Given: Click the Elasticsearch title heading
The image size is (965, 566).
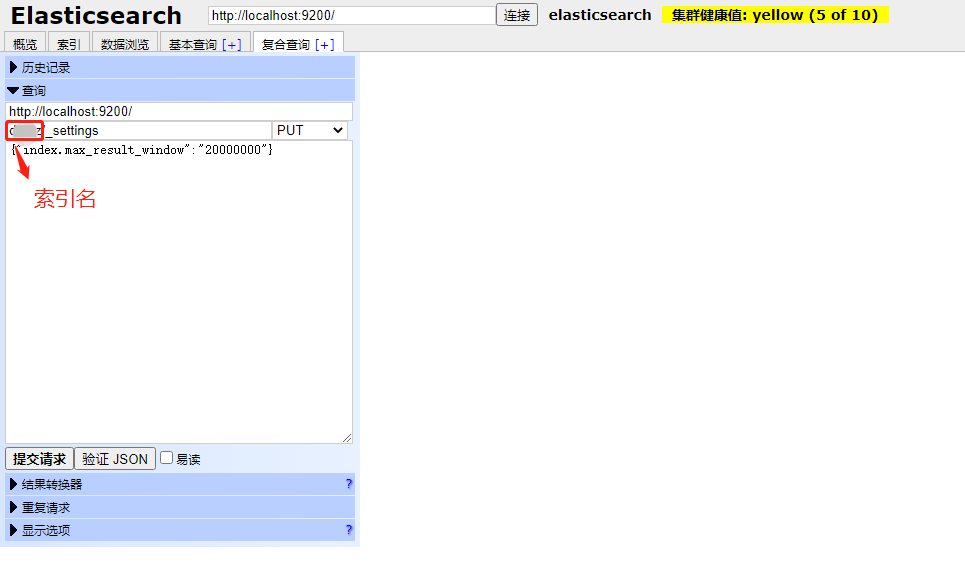Looking at the screenshot, I should click(x=96, y=15).
